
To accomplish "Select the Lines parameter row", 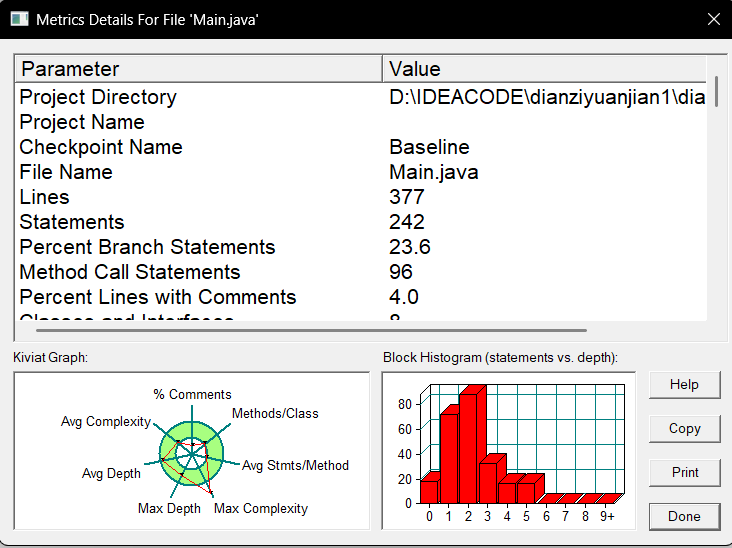I will (360, 197).
